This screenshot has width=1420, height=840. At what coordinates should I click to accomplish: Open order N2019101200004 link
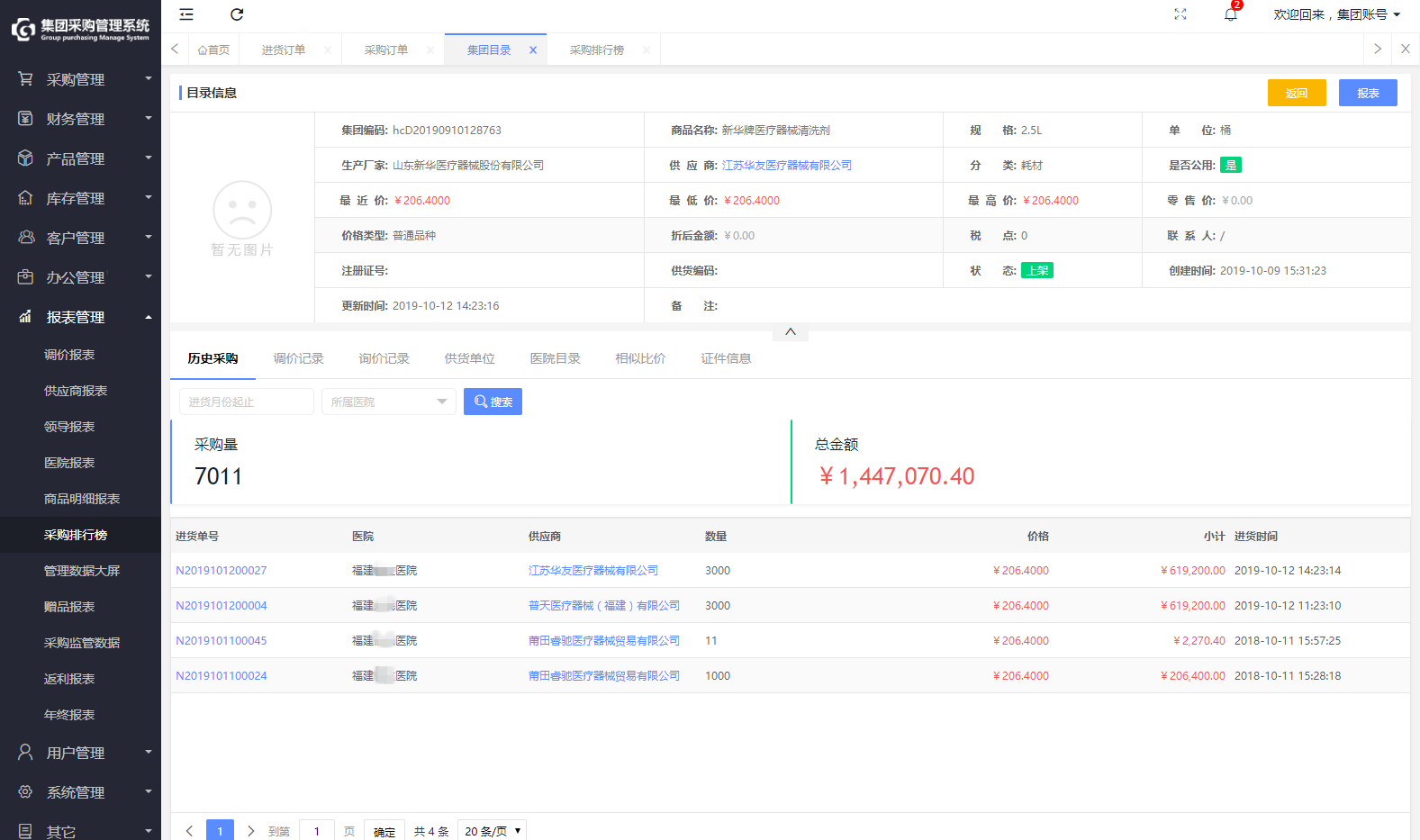pyautogui.click(x=222, y=606)
